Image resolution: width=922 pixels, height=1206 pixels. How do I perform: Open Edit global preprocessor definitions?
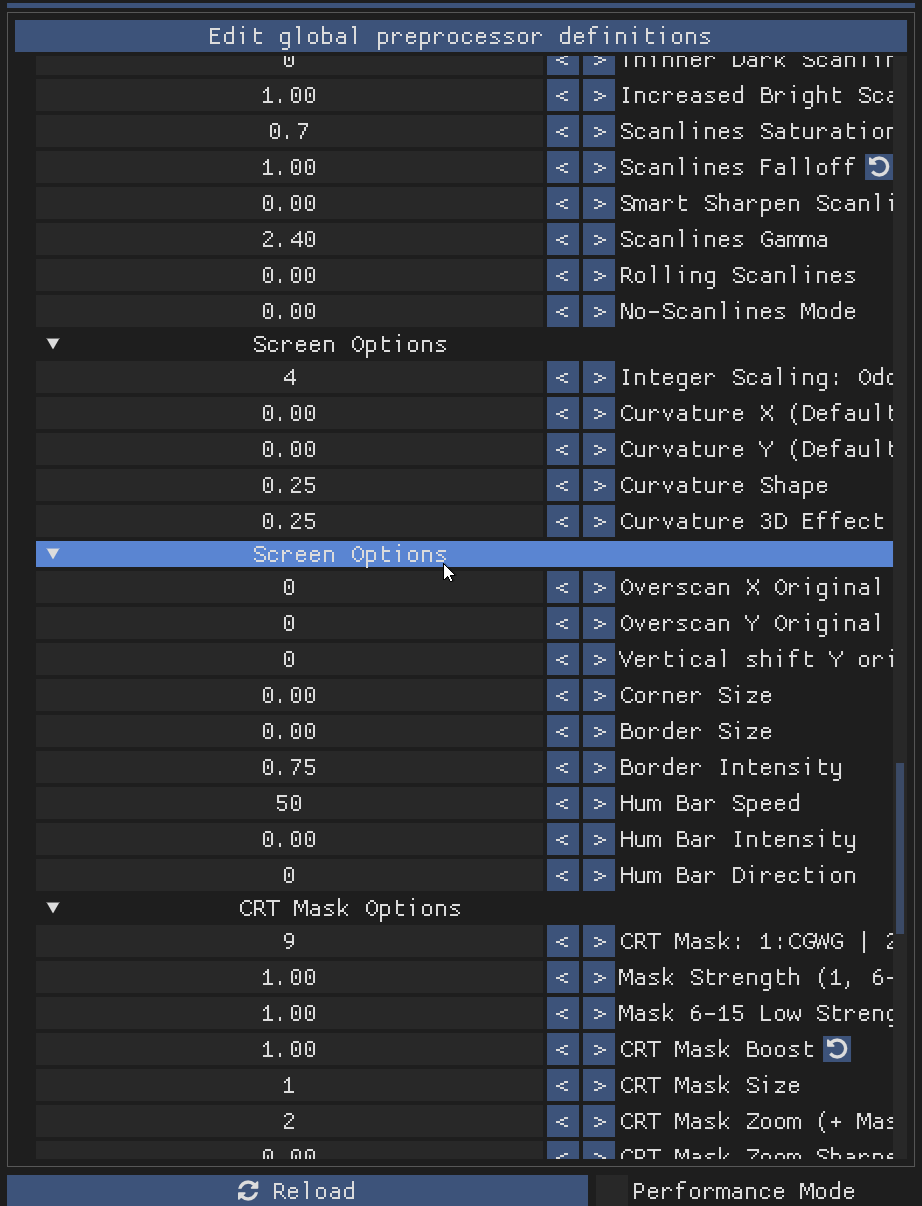click(x=459, y=37)
